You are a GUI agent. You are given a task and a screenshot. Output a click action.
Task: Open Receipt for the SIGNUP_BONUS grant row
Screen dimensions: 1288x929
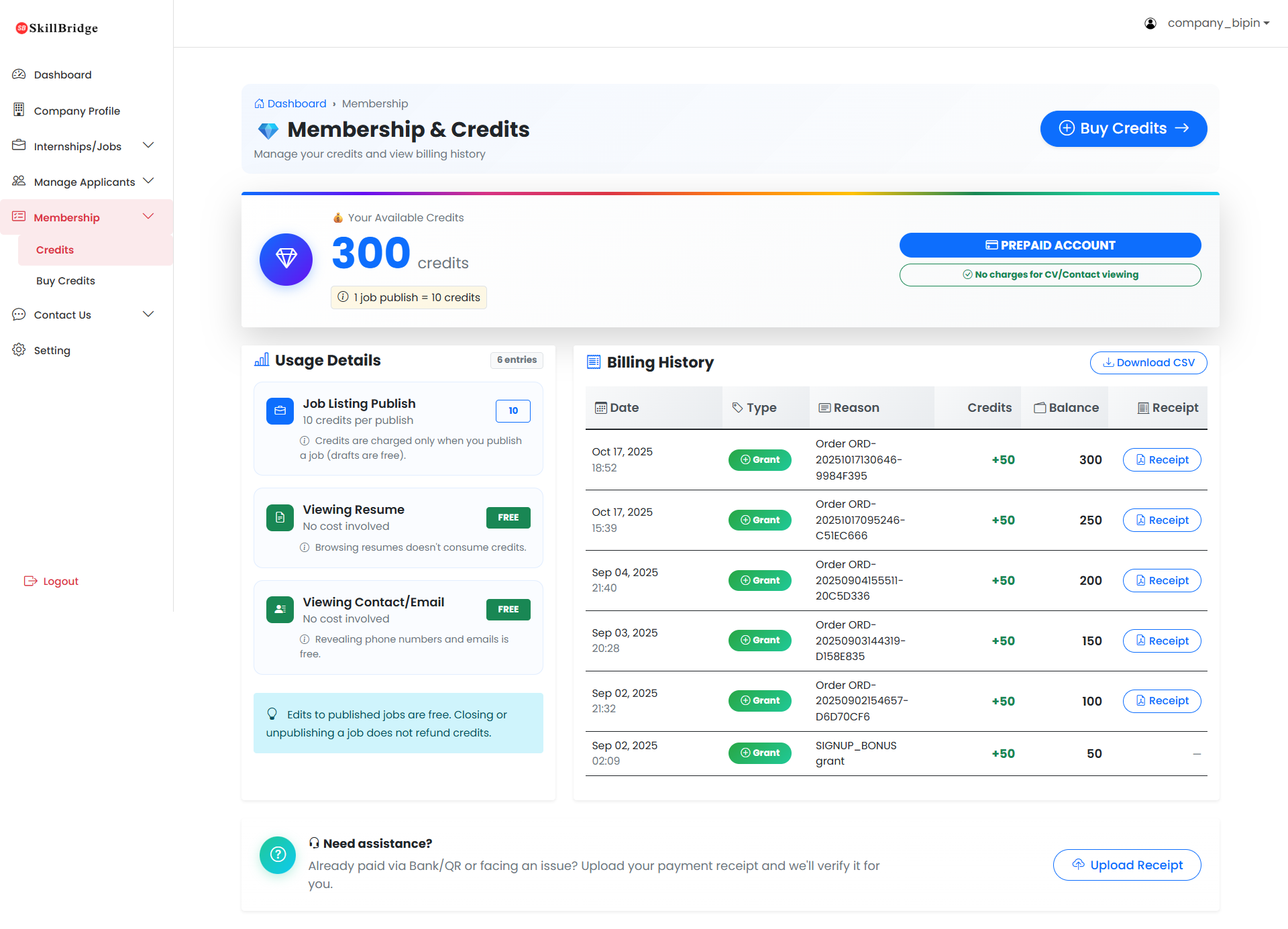(x=1197, y=753)
